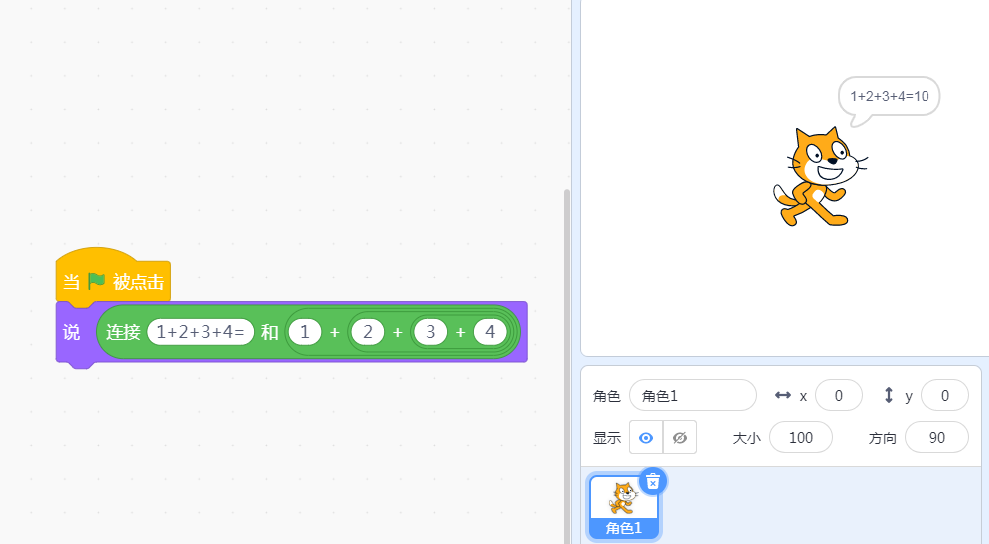Click the y position vertical arrows icon
This screenshot has width=989, height=544.
coord(889,395)
